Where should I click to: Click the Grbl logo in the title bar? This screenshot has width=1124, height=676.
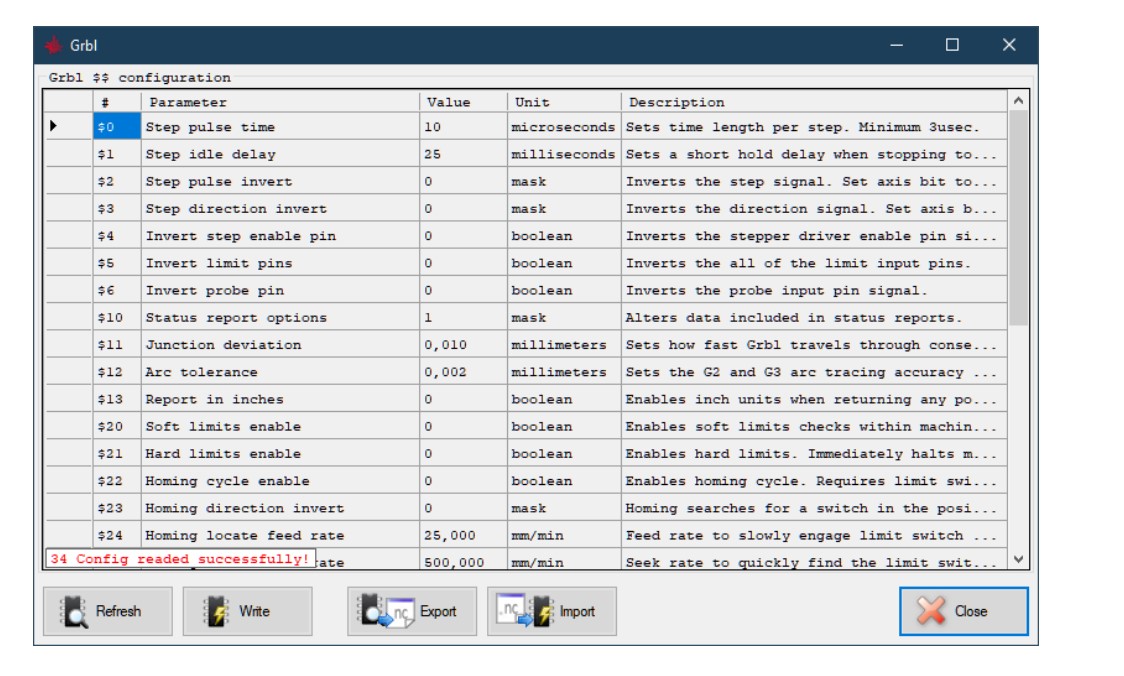pos(54,45)
